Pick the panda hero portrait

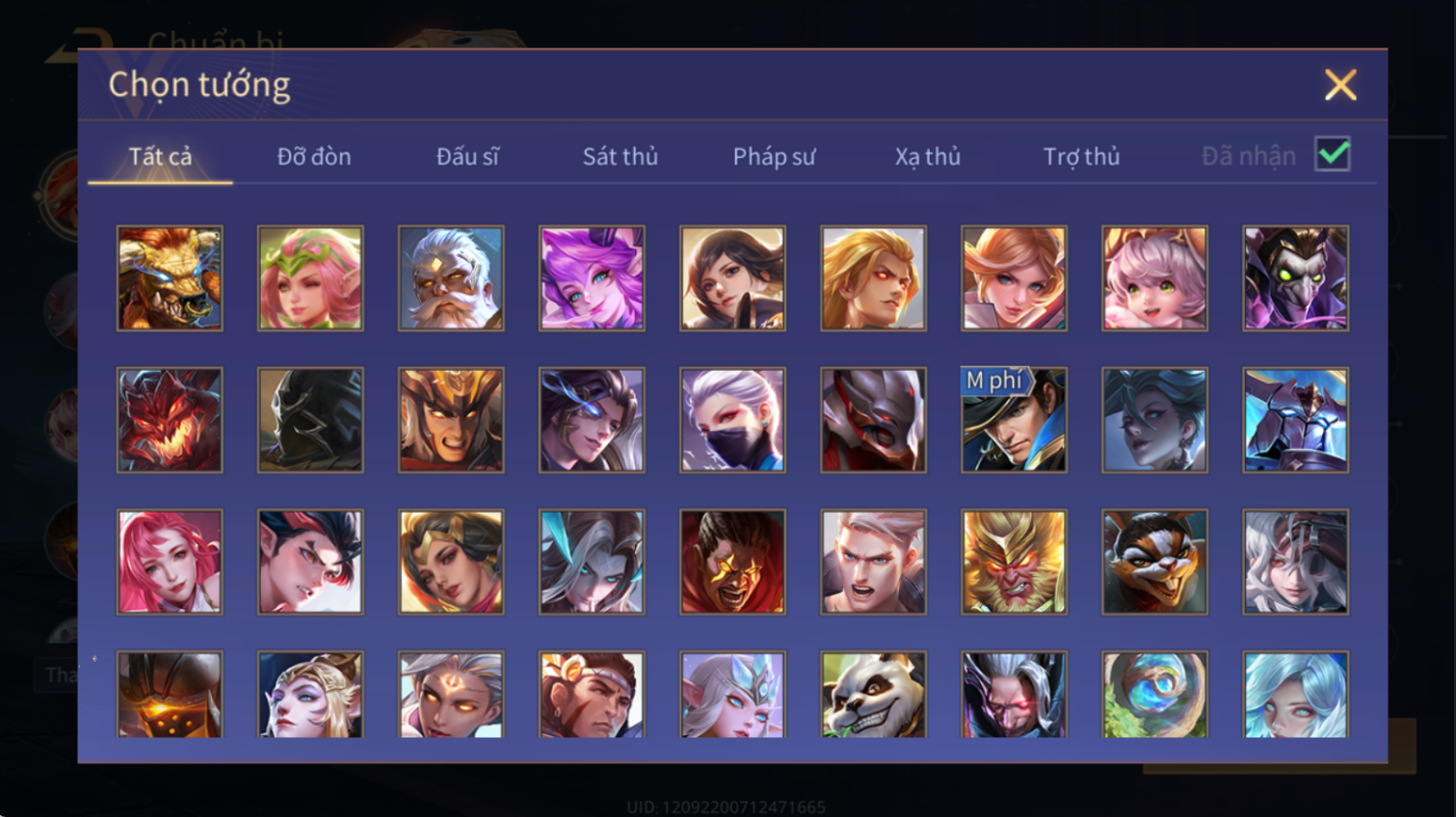[873, 695]
